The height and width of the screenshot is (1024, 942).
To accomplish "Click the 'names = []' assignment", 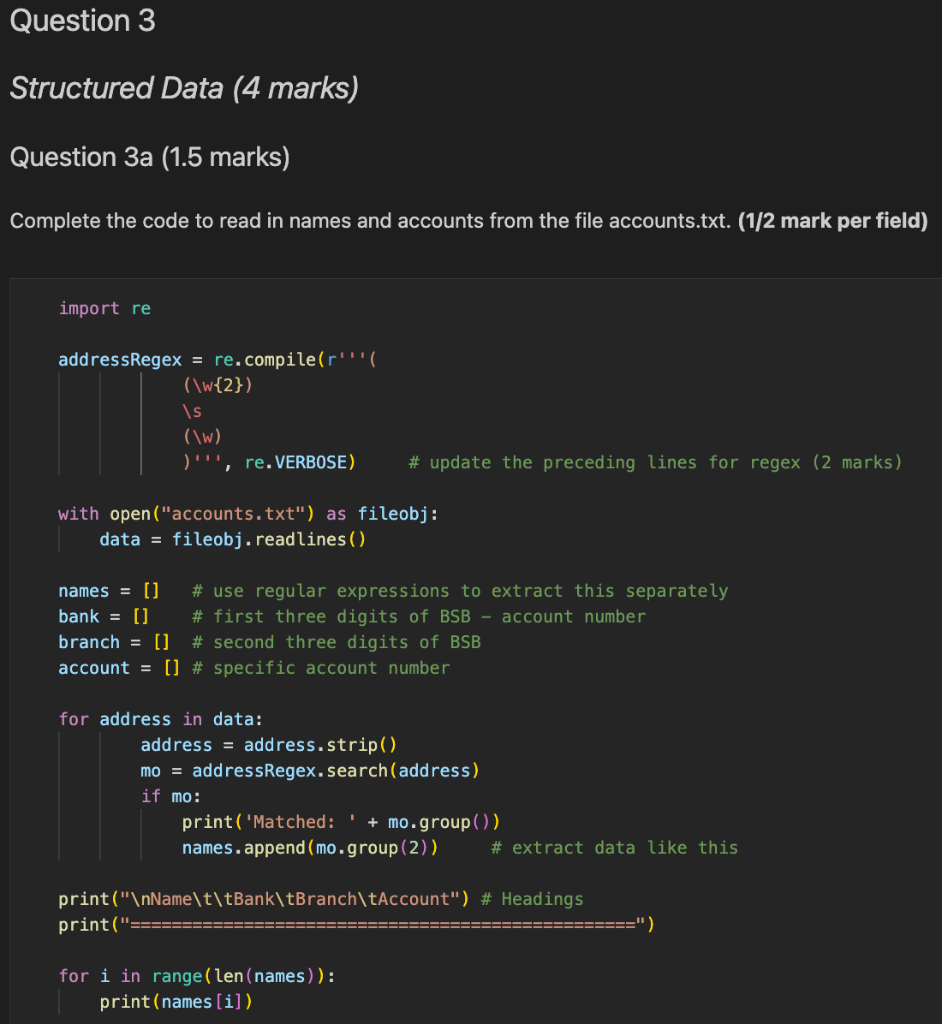I will coord(109,591).
